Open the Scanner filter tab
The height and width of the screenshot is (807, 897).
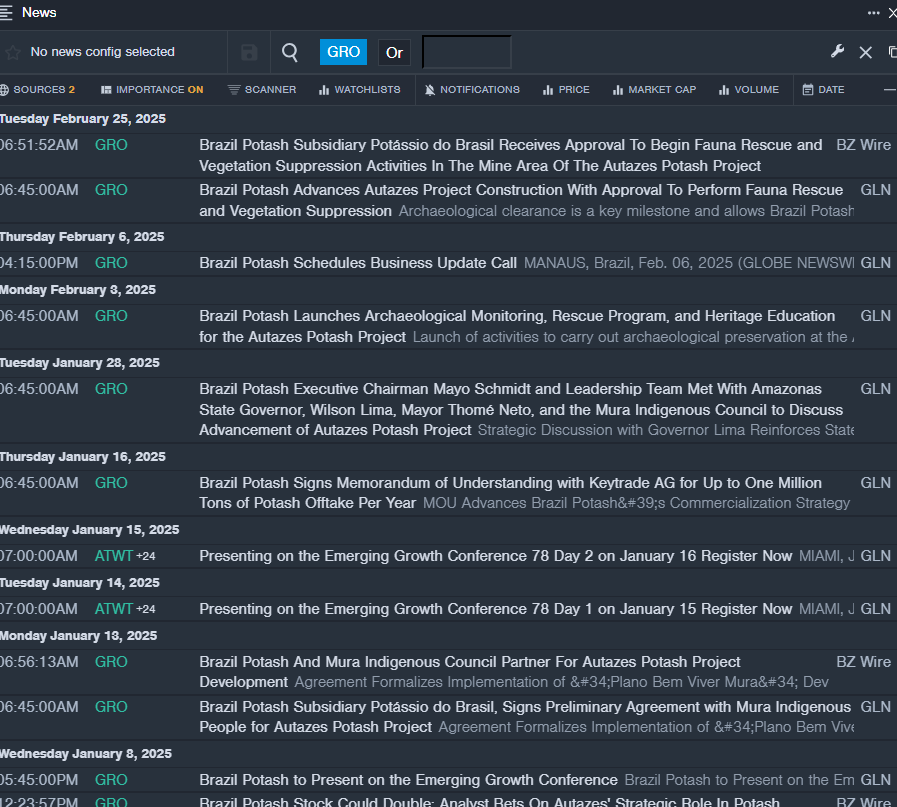(x=262, y=90)
